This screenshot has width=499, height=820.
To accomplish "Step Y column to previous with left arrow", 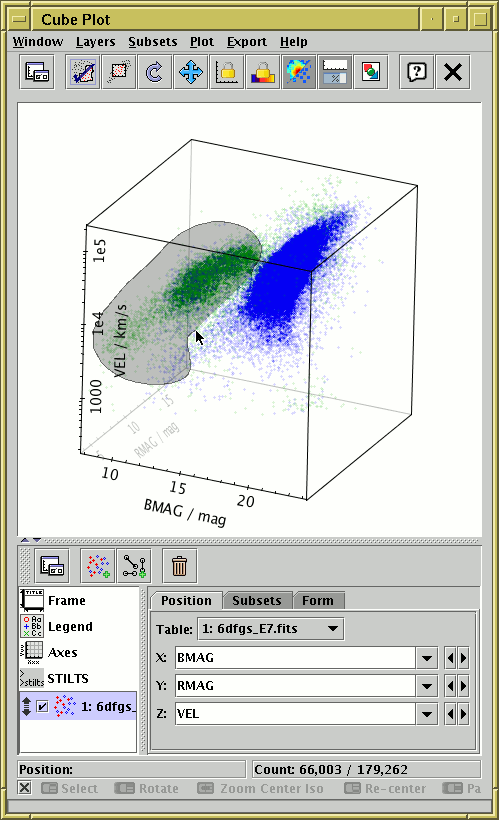I will 450,686.
